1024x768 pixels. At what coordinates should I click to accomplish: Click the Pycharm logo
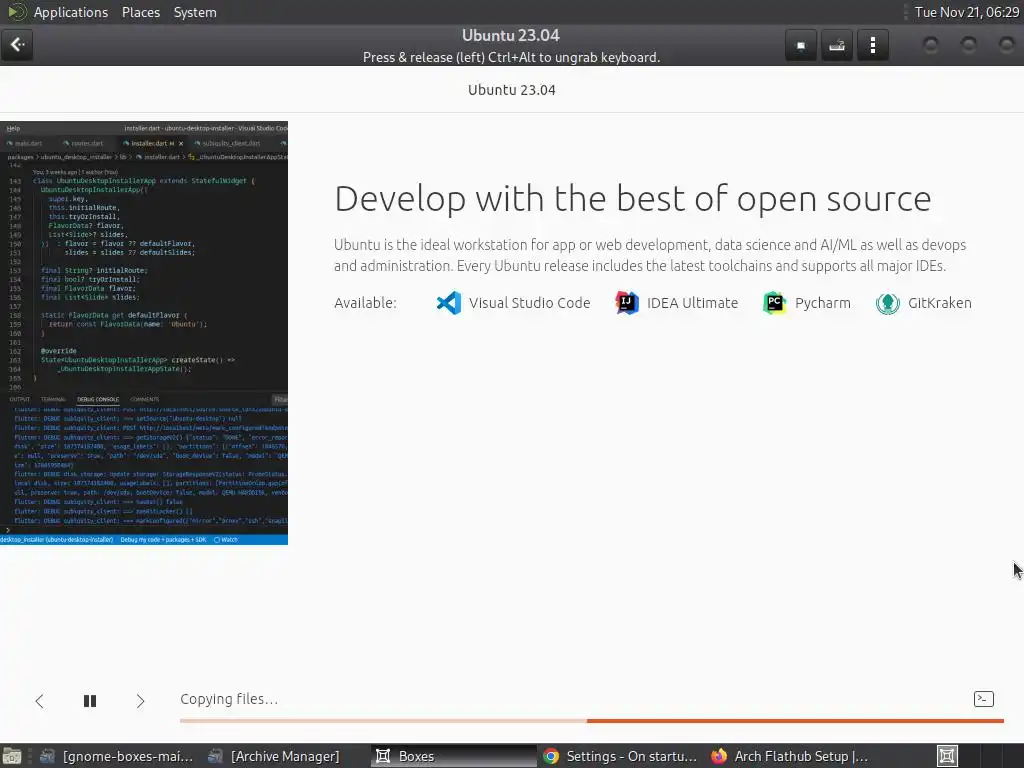775,303
